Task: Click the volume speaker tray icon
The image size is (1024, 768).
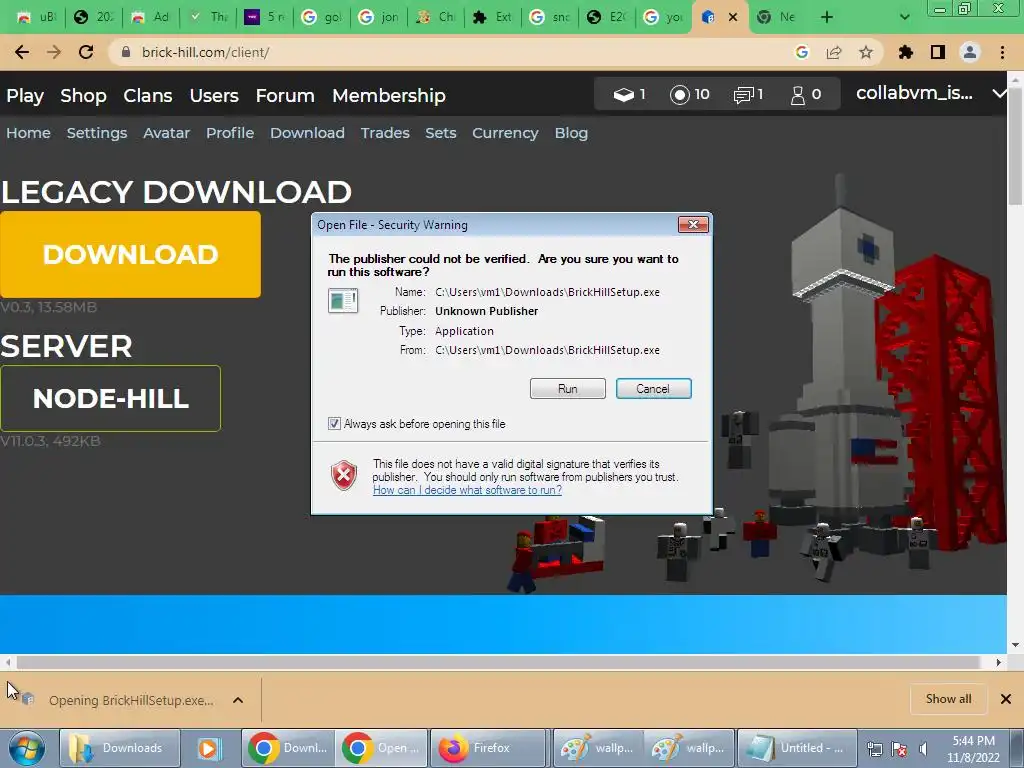Action: (x=923, y=748)
